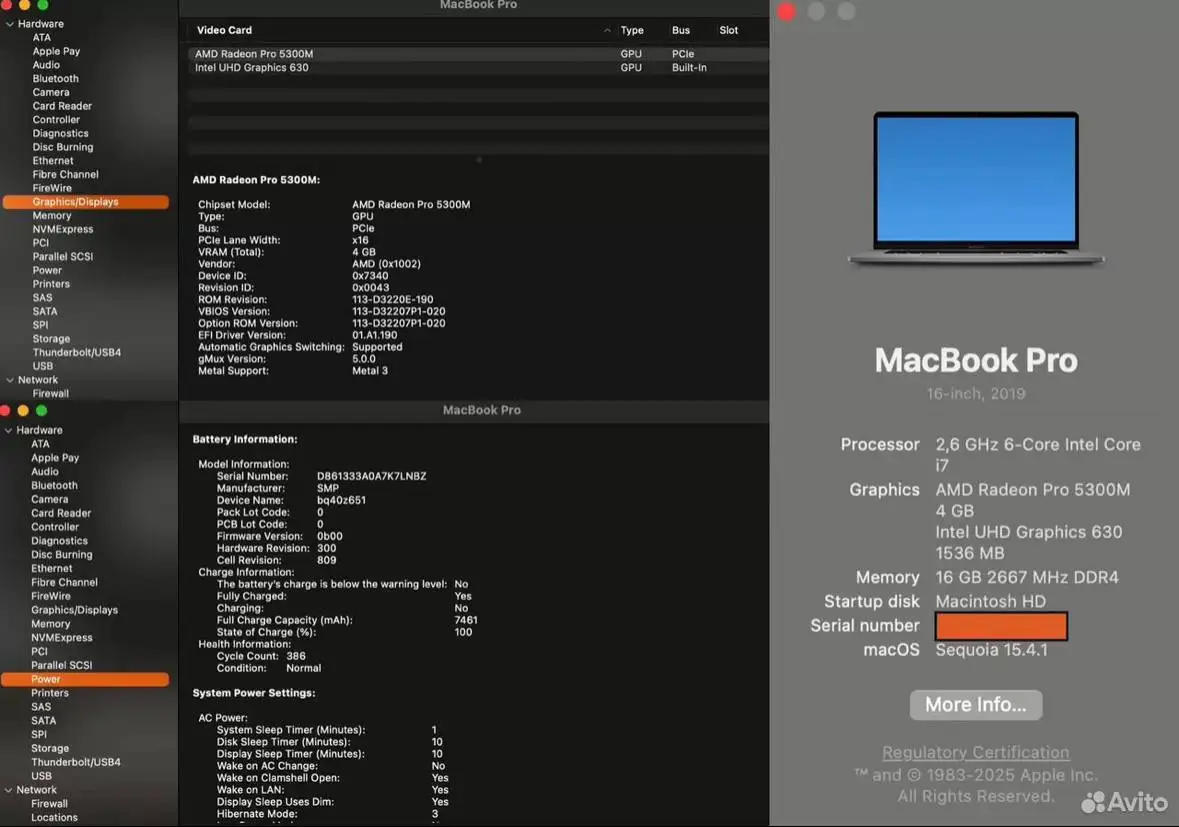Click battery device name bq40z651
Viewport: 1179px width, 827px height.
(341, 501)
